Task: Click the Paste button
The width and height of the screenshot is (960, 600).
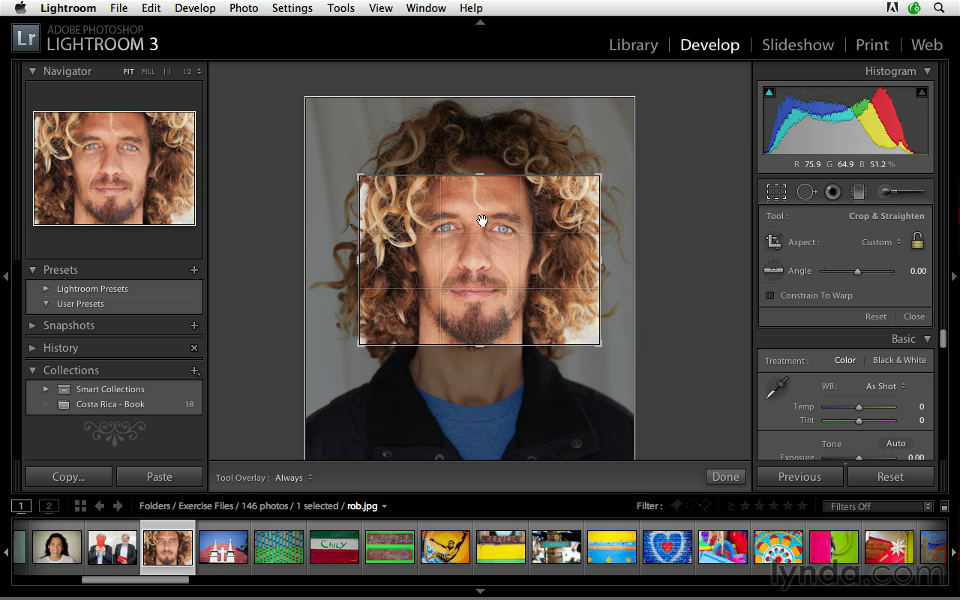Action: click(159, 477)
